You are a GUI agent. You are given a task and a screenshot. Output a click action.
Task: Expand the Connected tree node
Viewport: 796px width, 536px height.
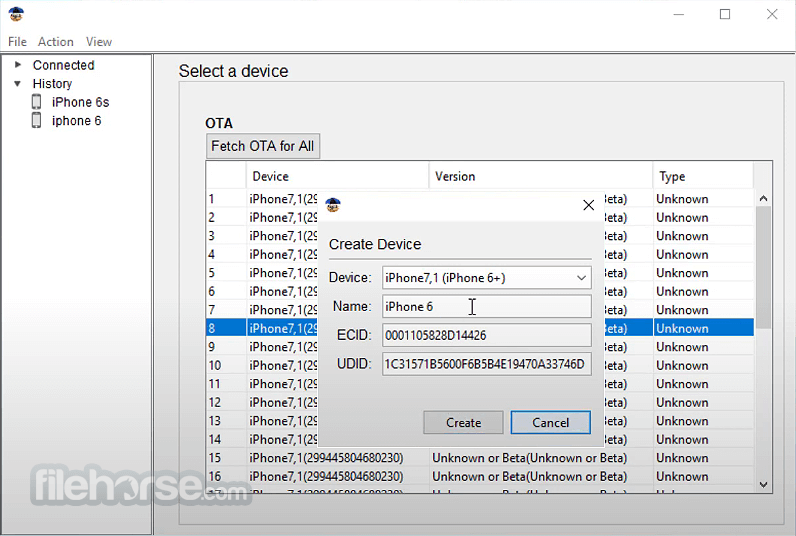click(x=18, y=64)
